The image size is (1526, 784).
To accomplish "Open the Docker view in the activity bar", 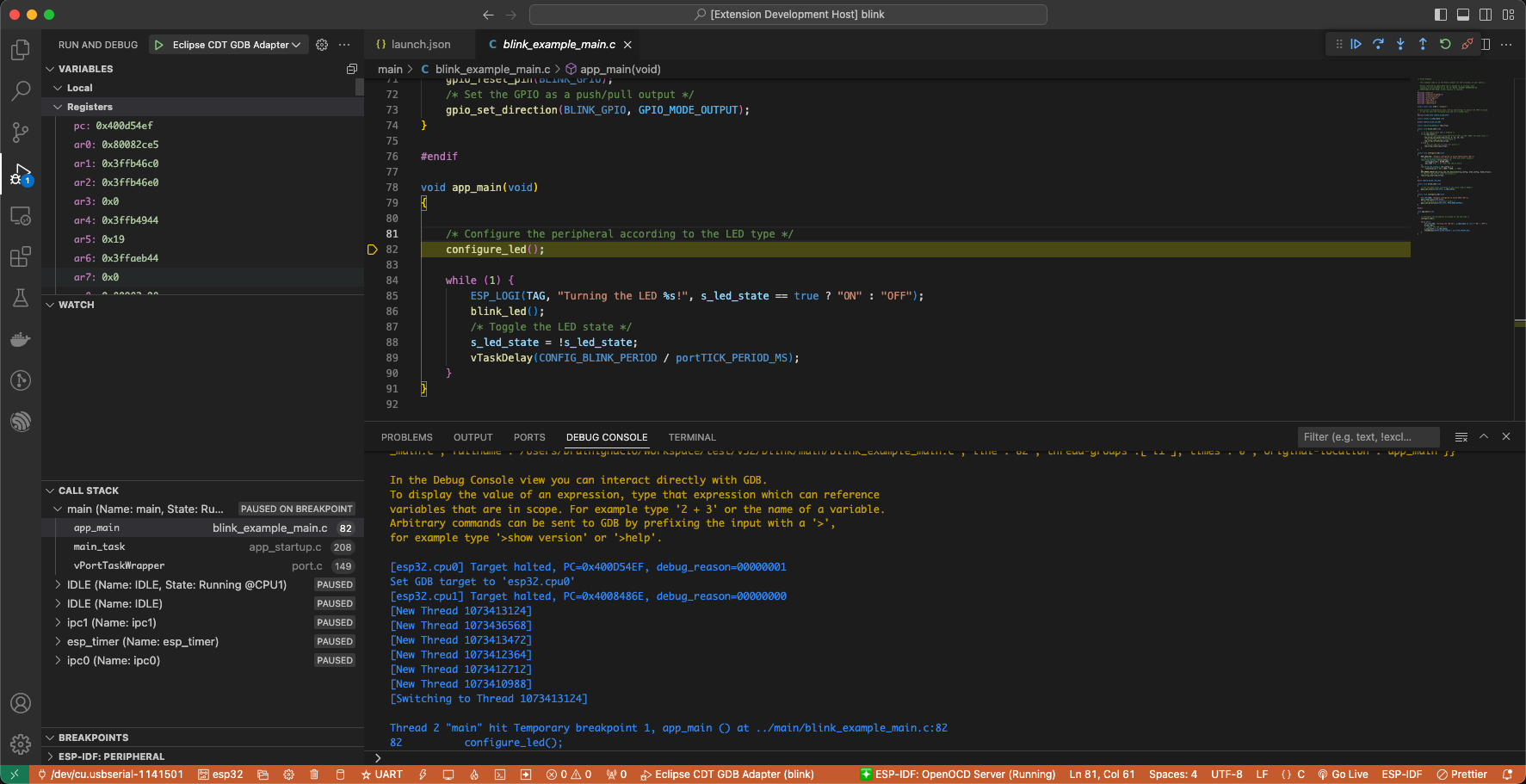I will 21,339.
